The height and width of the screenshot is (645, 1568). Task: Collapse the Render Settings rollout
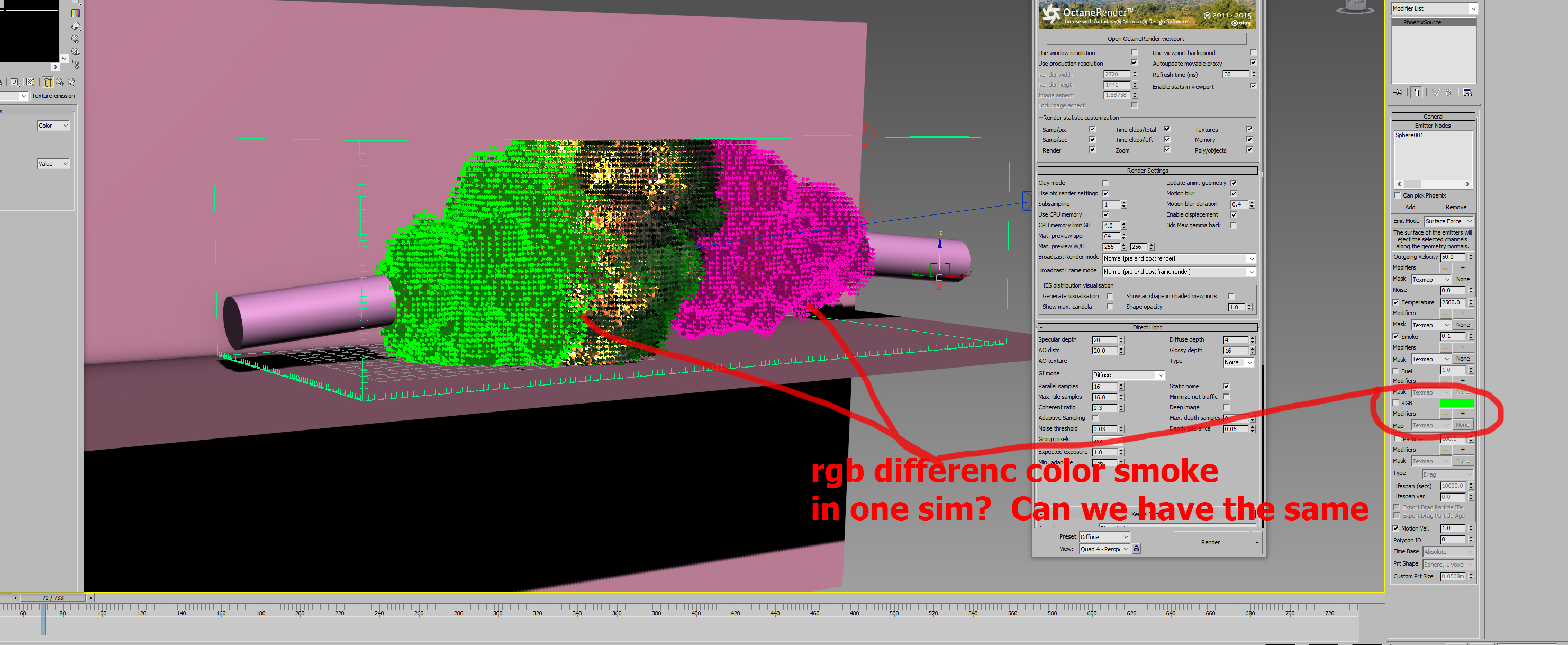pos(1147,171)
